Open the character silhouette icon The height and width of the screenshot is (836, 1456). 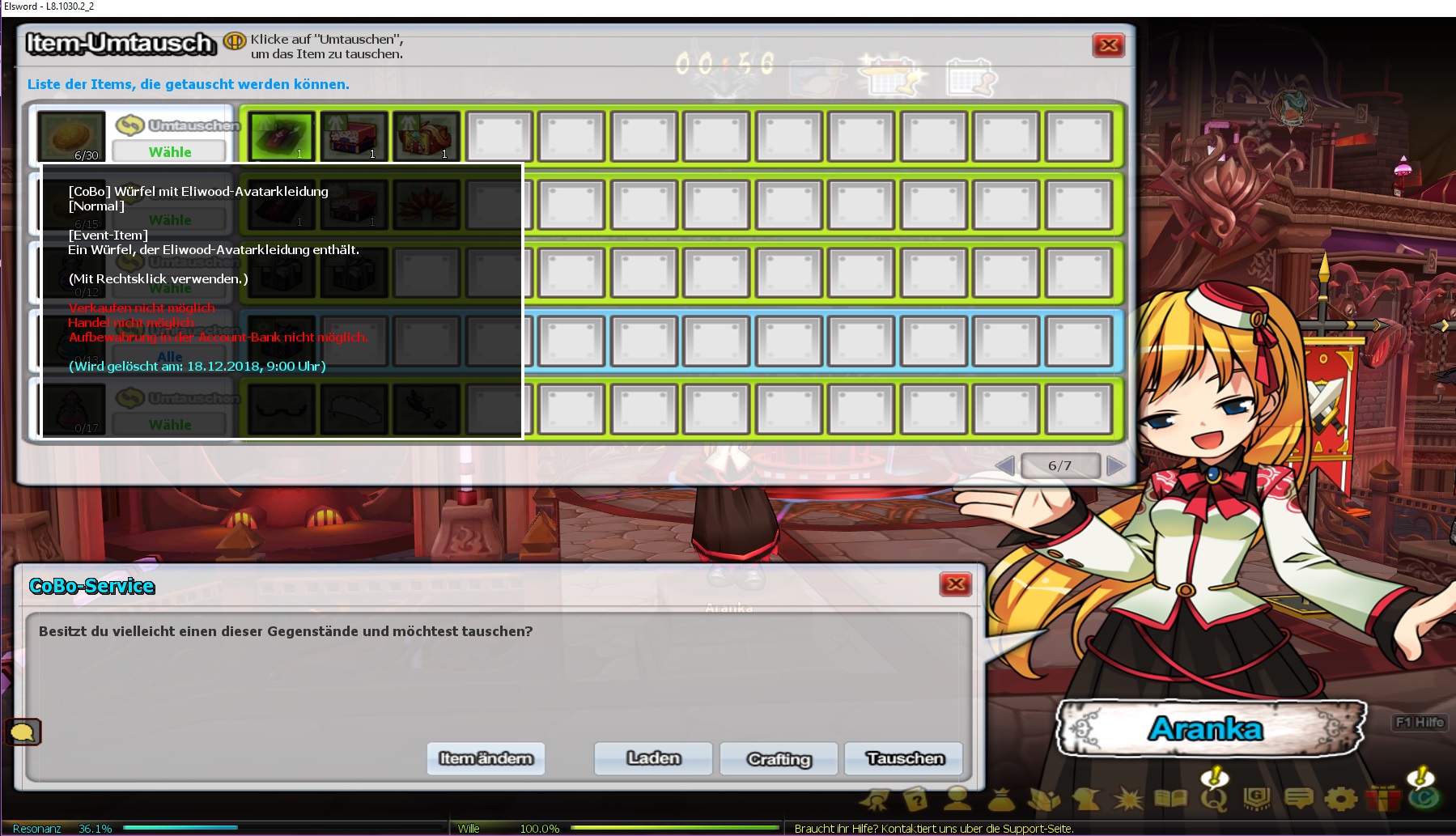coord(958,800)
